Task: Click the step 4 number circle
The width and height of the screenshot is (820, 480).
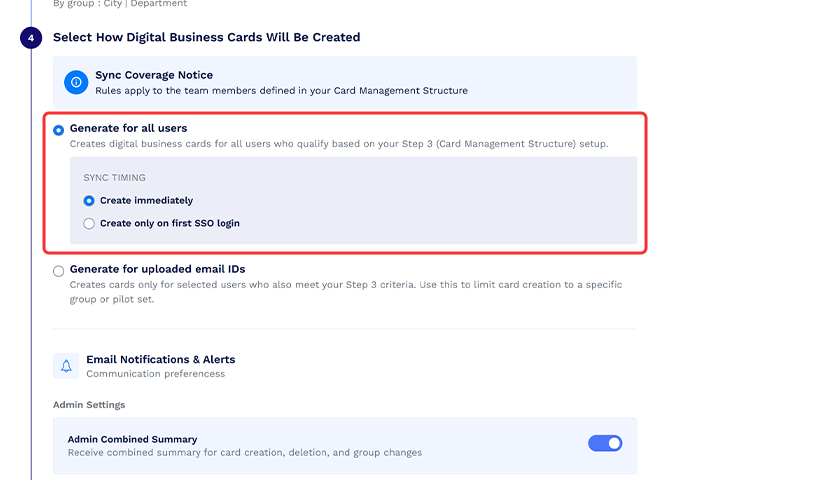Action: pos(31,38)
